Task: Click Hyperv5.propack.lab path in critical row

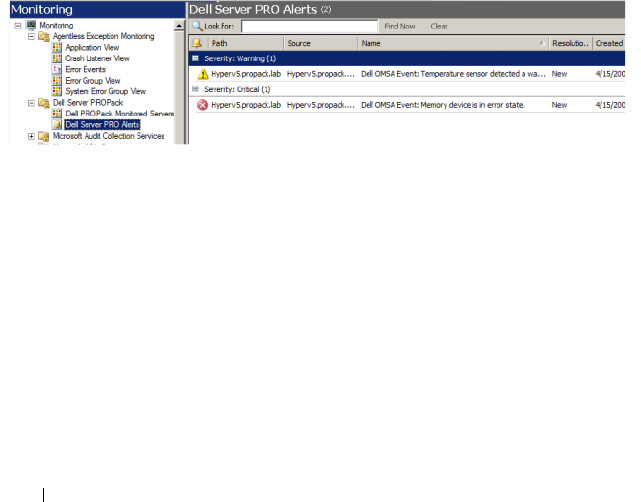Action: tap(246, 105)
